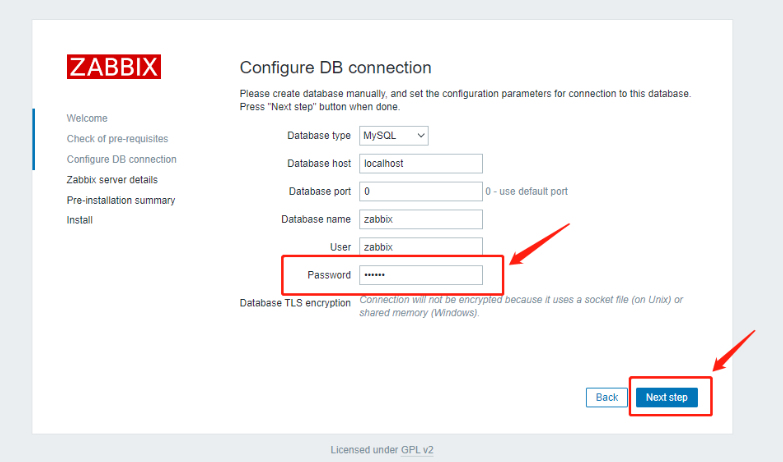This screenshot has height=462, width=783.
Task: Click the ZABBIX logo
Action: pyautogui.click(x=114, y=66)
